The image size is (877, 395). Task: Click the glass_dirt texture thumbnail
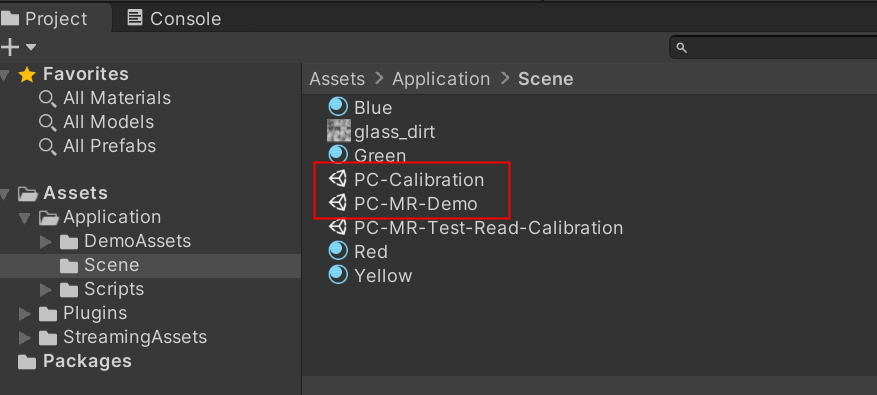[x=338, y=131]
